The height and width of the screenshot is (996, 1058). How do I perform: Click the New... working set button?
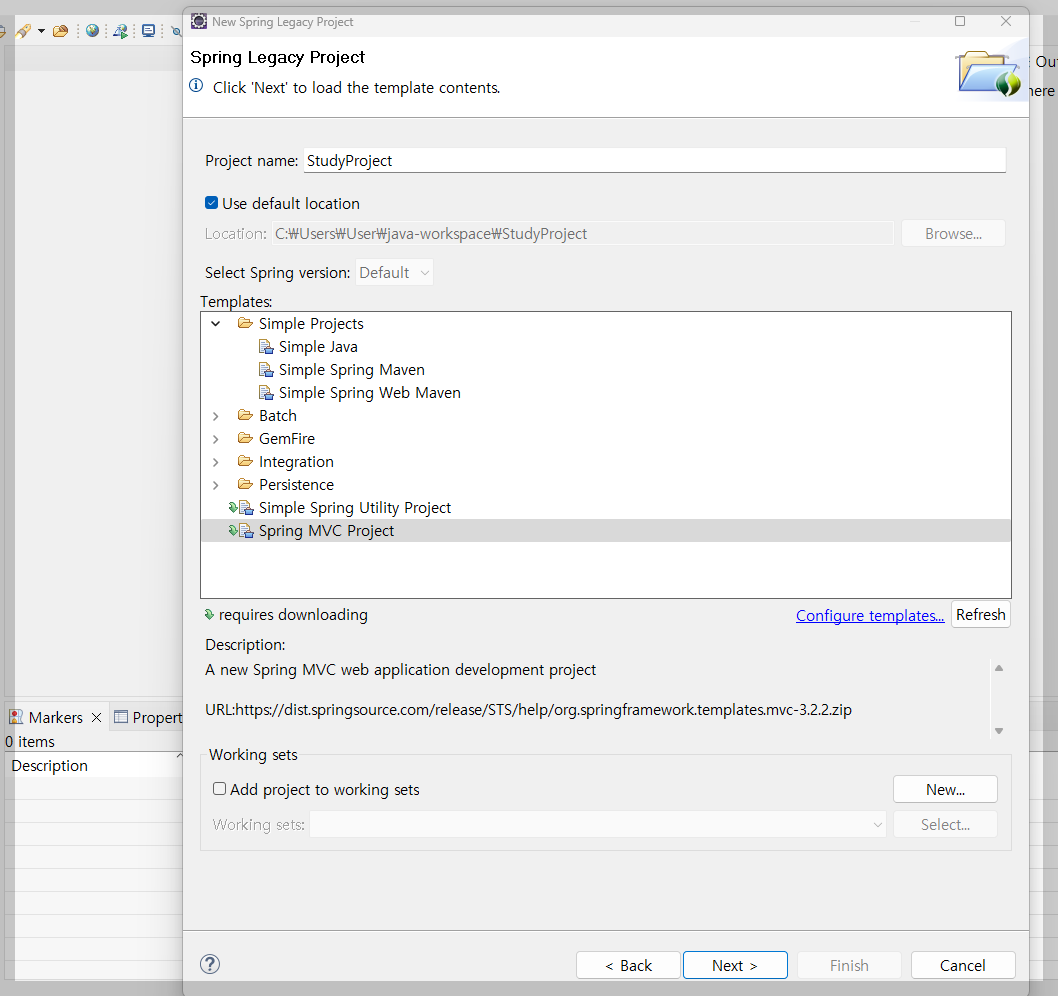tap(945, 789)
